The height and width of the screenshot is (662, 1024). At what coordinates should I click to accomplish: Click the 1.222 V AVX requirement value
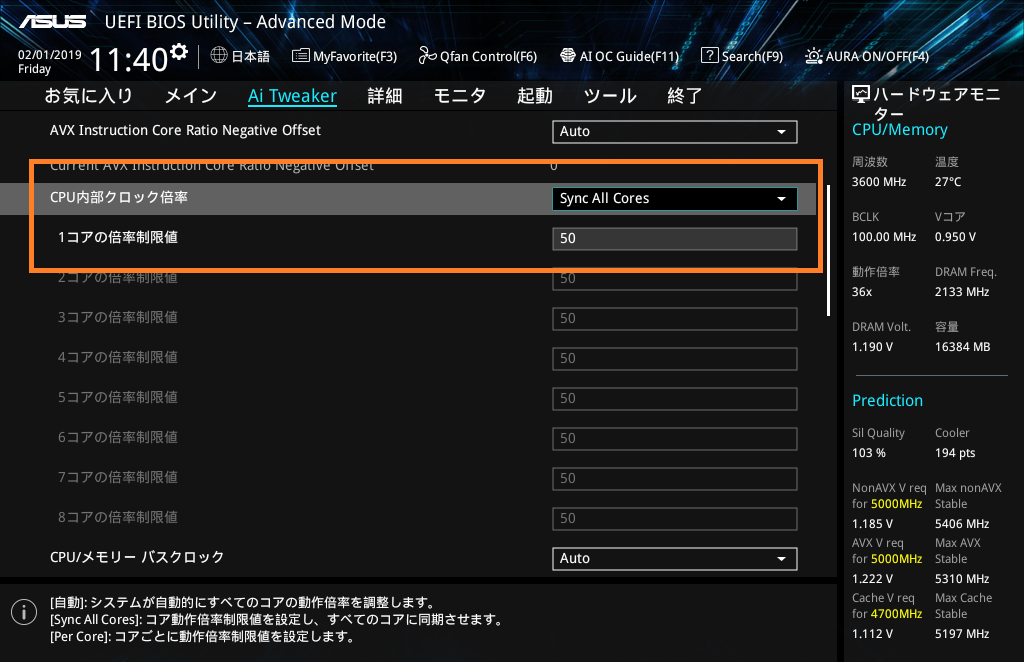872,578
